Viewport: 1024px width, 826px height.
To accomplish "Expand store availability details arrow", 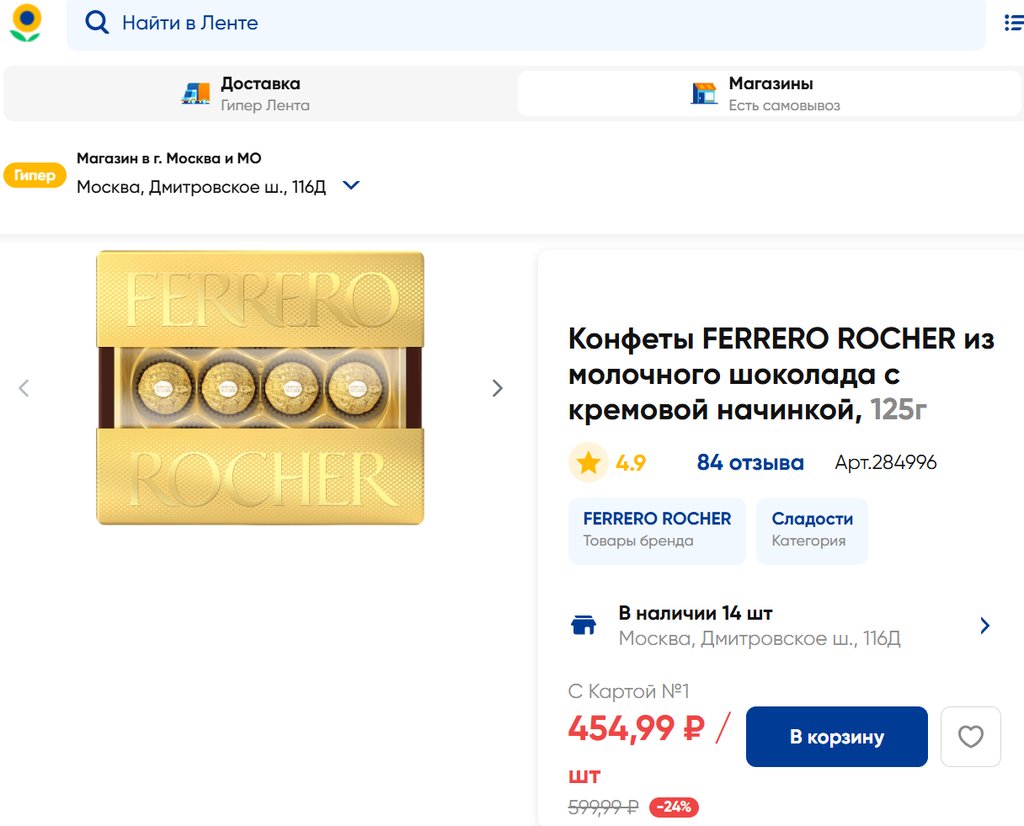I will point(984,626).
